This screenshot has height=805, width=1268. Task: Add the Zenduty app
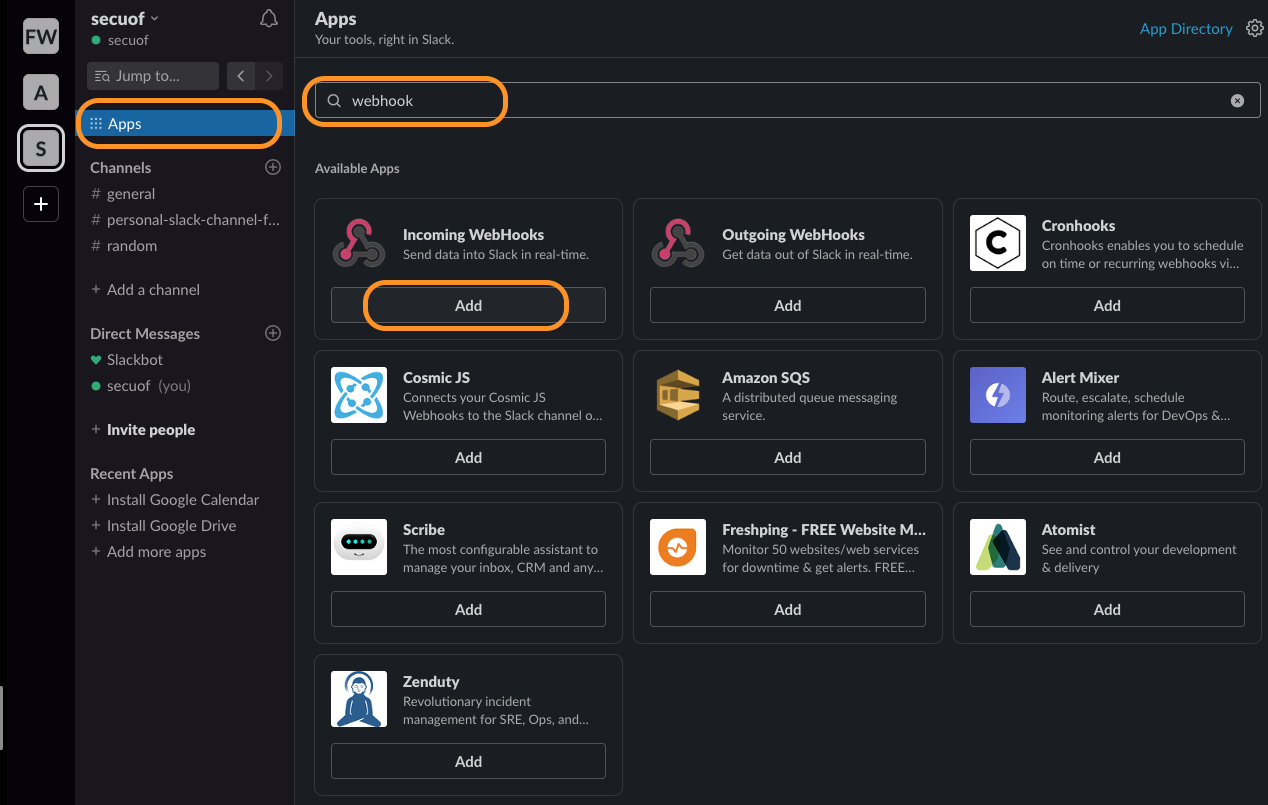pyautogui.click(x=468, y=761)
